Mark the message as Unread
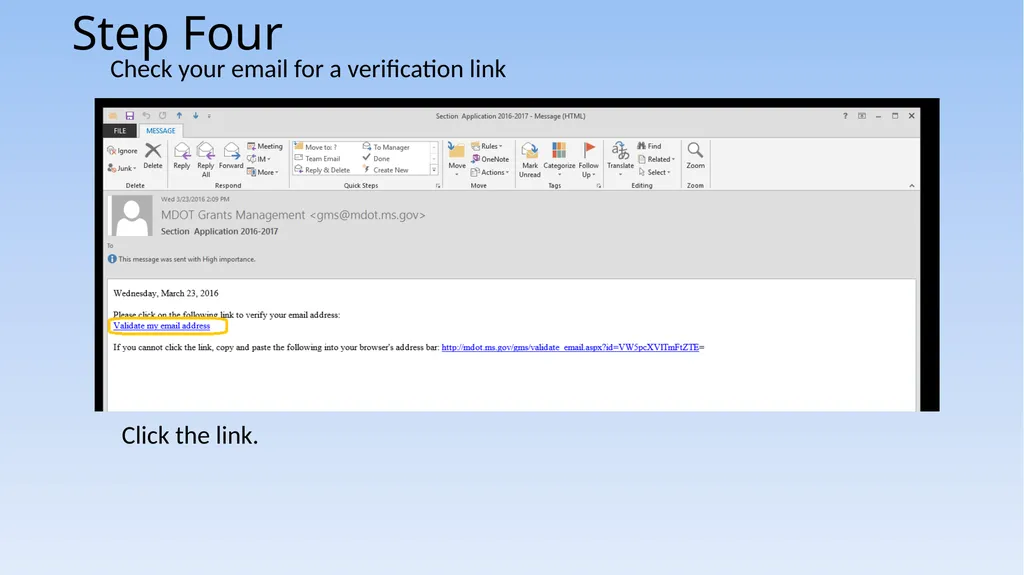 click(x=530, y=160)
